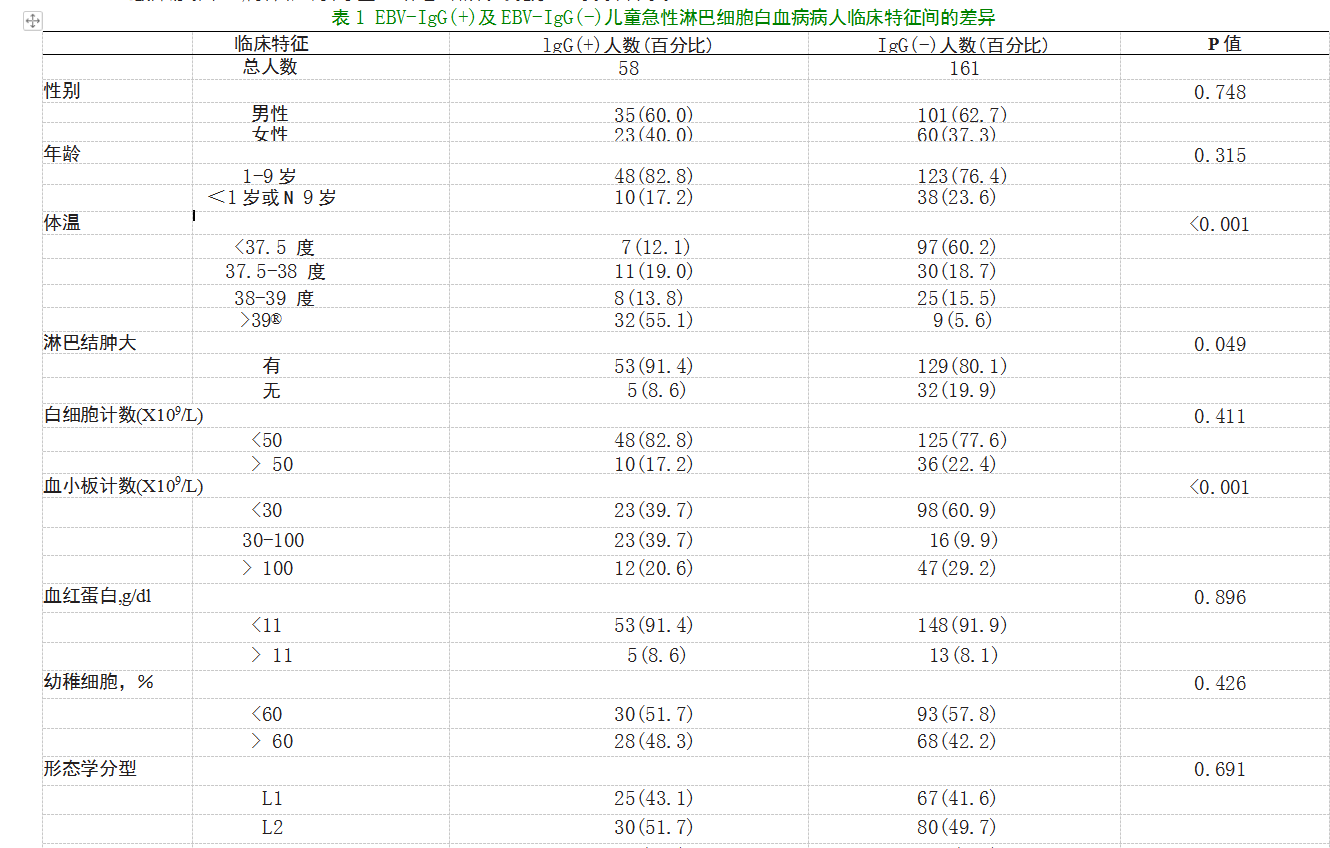
Task: Click the '形态学分型' row label
Action: coord(90,769)
